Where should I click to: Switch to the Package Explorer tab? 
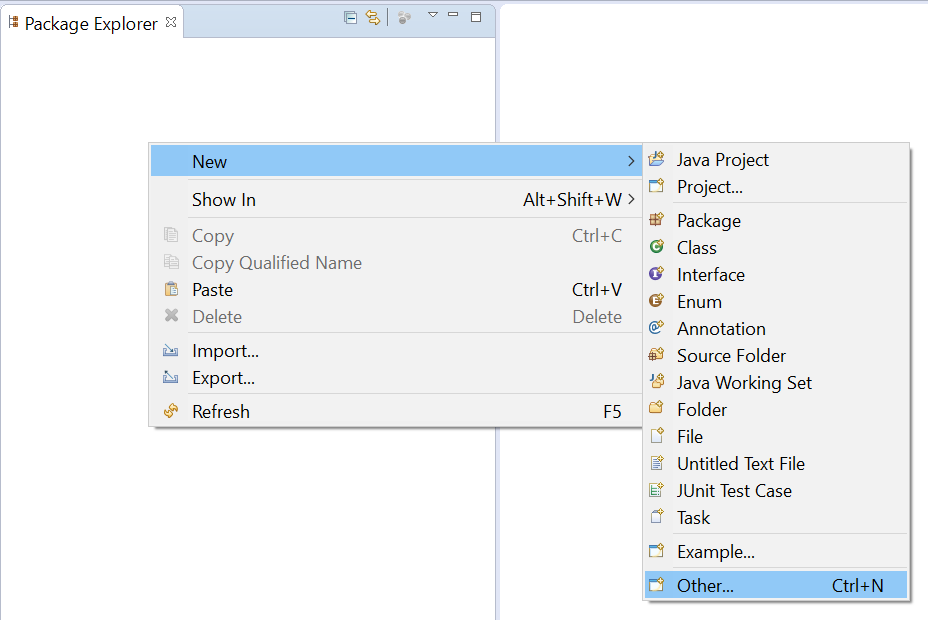point(90,24)
